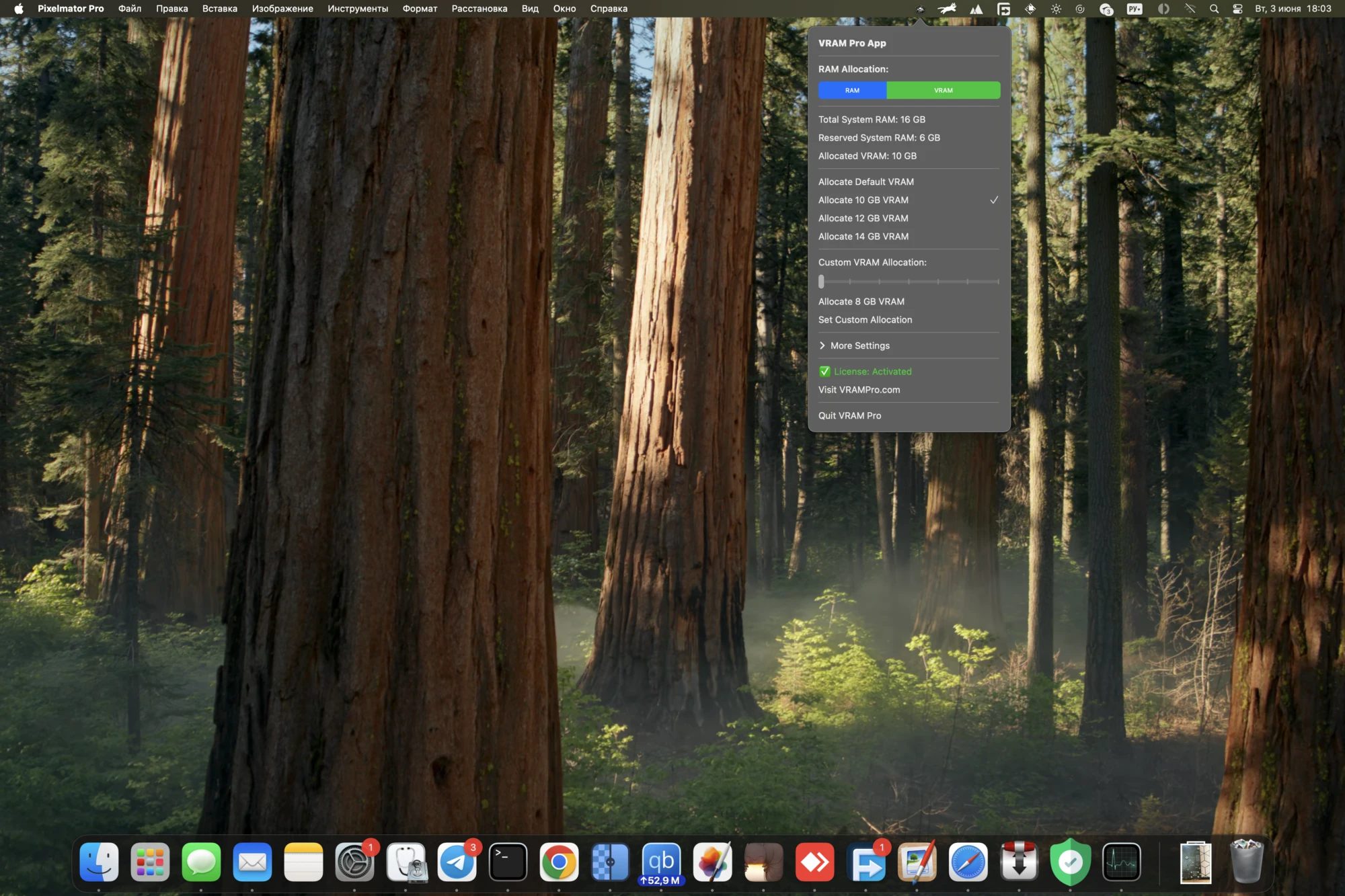The height and width of the screenshot is (896, 1345).
Task: Select Allocate 12 GB VRAM option
Action: coord(863,218)
